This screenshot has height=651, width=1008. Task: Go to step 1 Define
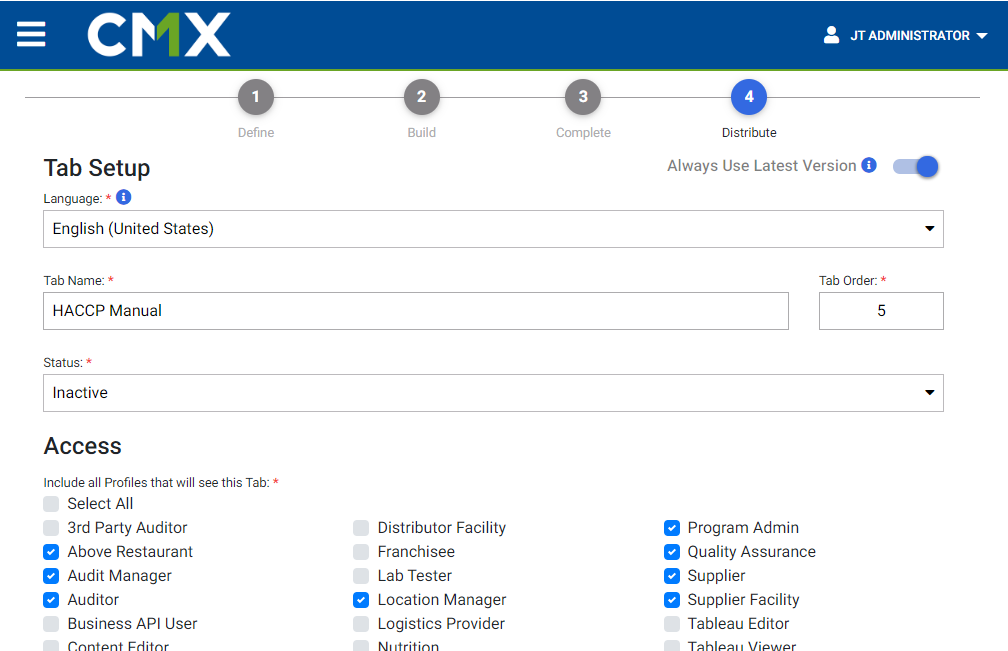[x=256, y=97]
